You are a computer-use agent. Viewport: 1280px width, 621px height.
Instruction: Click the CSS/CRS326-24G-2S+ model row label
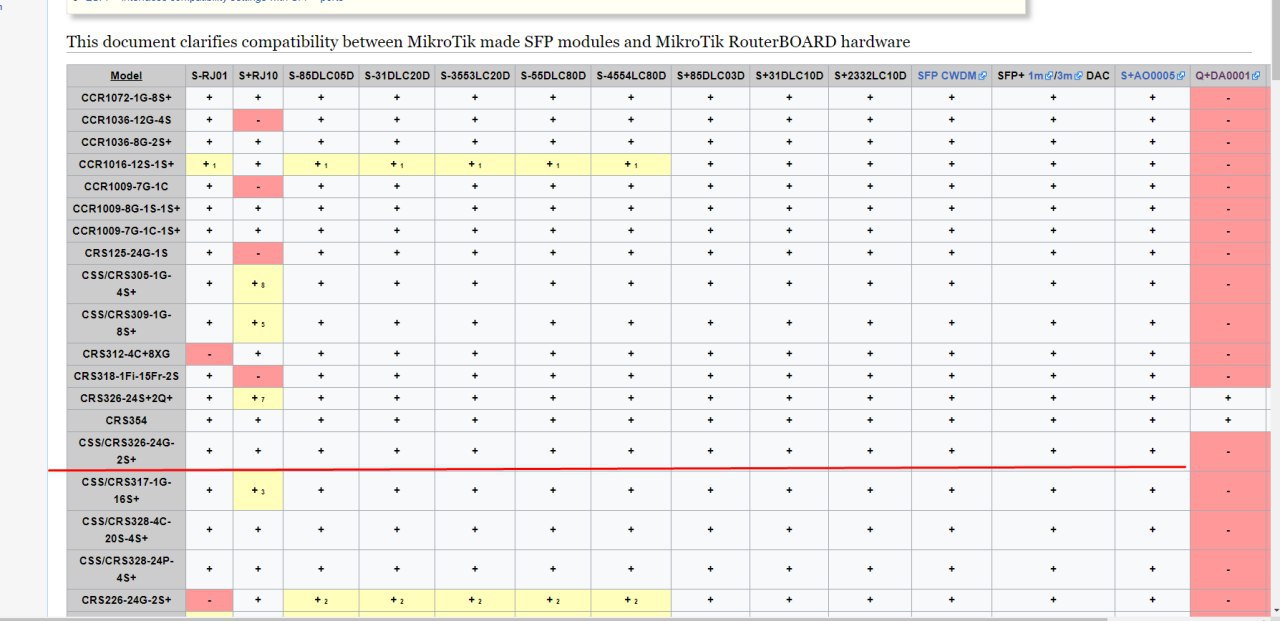tap(126, 451)
